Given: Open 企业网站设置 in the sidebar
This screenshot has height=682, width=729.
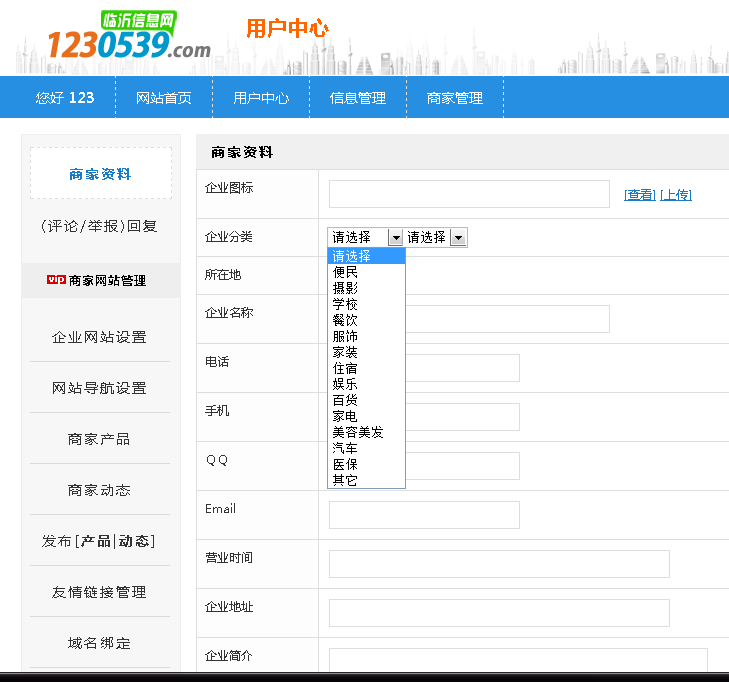Looking at the screenshot, I should pyautogui.click(x=99, y=337).
